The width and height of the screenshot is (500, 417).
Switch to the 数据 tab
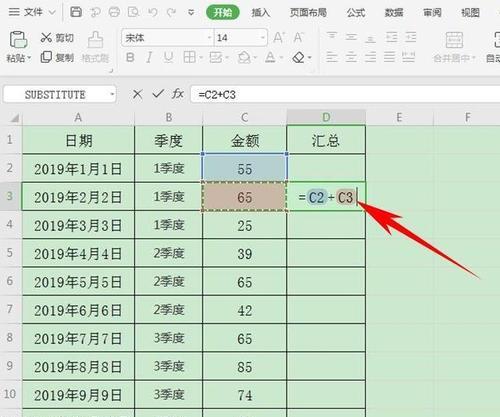[394, 13]
